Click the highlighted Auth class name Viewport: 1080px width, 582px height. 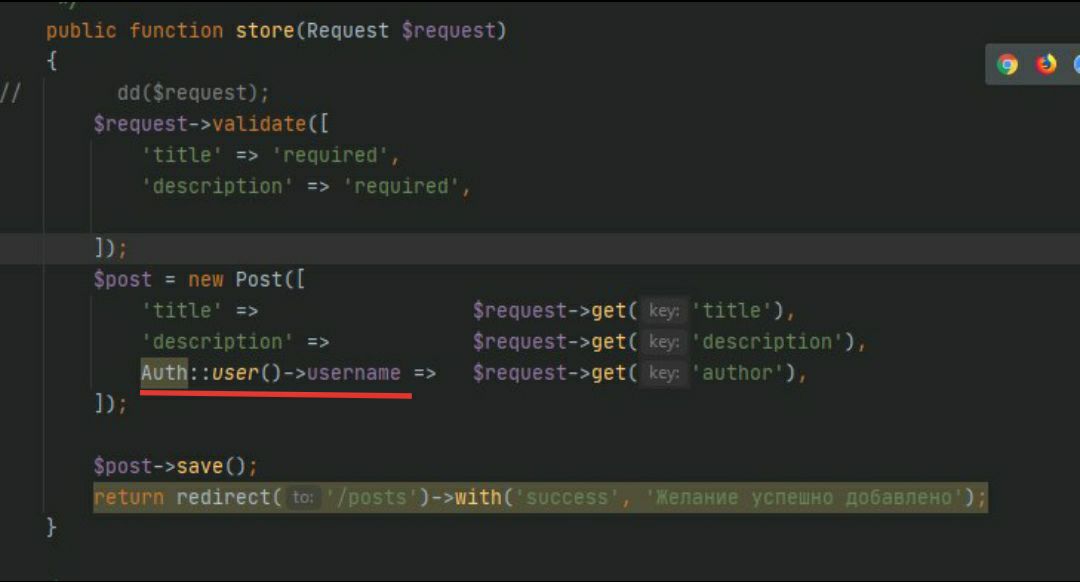click(x=164, y=373)
